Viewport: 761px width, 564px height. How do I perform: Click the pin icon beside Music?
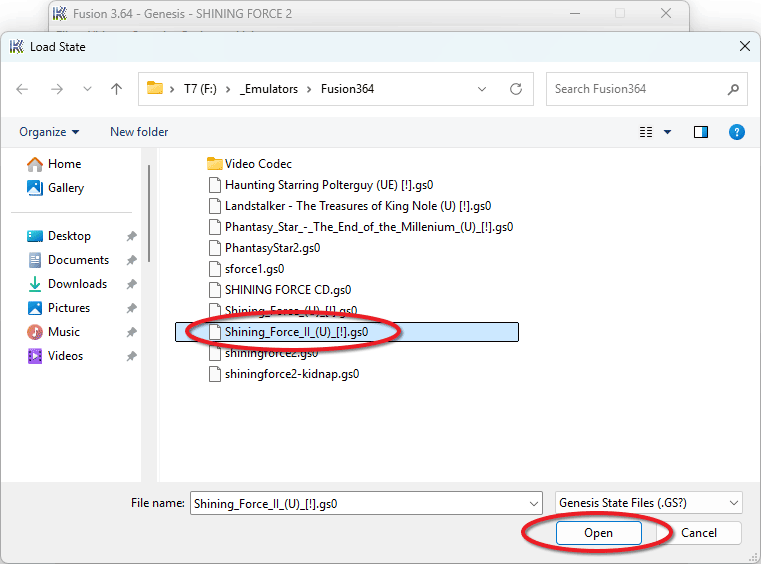[x=132, y=332]
